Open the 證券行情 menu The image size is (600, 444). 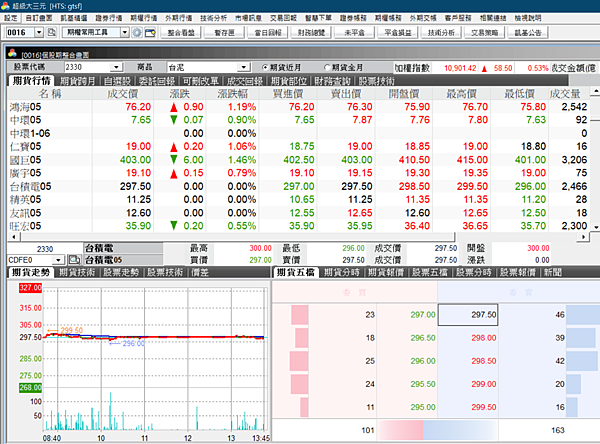pyautogui.click(x=109, y=18)
